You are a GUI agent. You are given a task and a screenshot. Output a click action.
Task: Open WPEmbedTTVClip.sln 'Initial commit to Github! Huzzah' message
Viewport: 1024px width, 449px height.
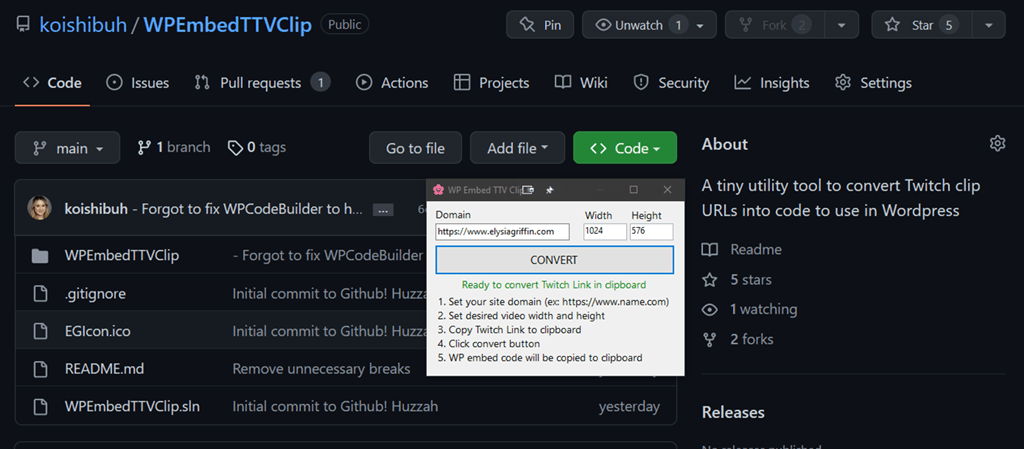[335, 407]
